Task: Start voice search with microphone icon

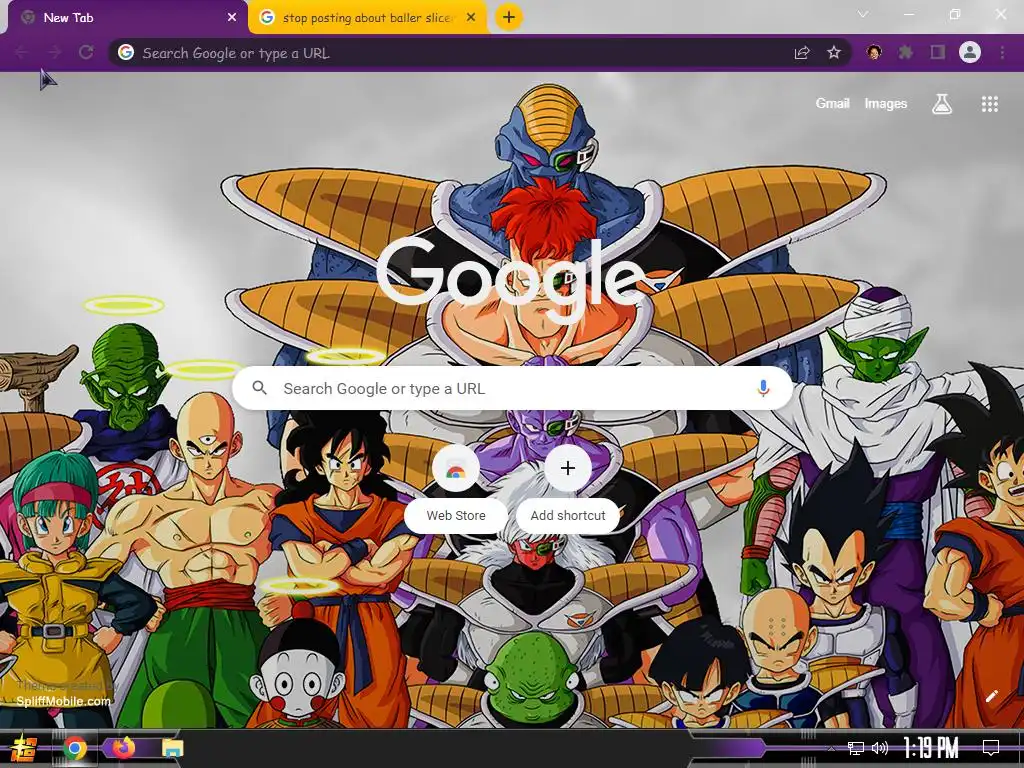Action: [763, 388]
